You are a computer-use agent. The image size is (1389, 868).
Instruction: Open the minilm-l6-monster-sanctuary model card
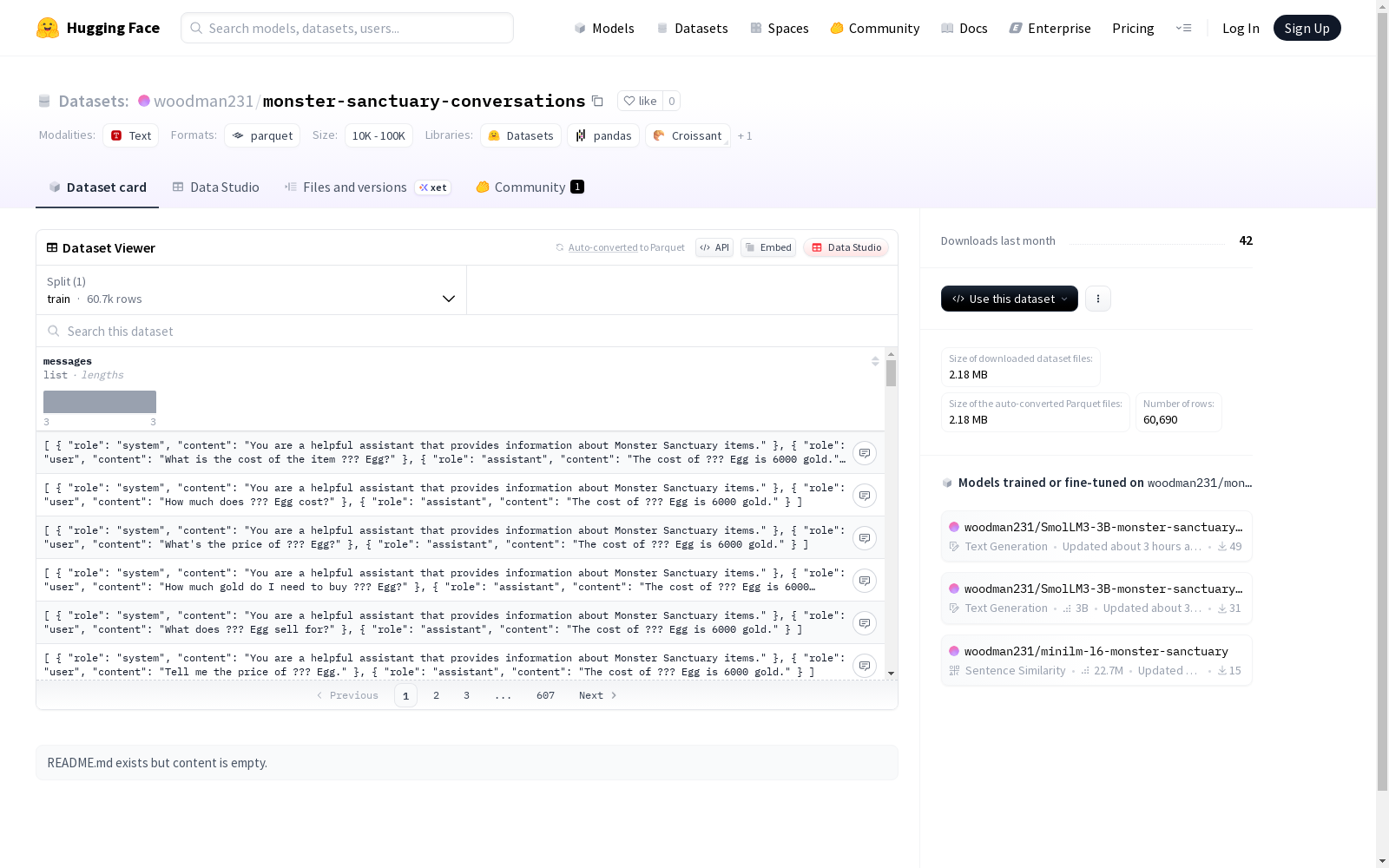(x=1096, y=661)
